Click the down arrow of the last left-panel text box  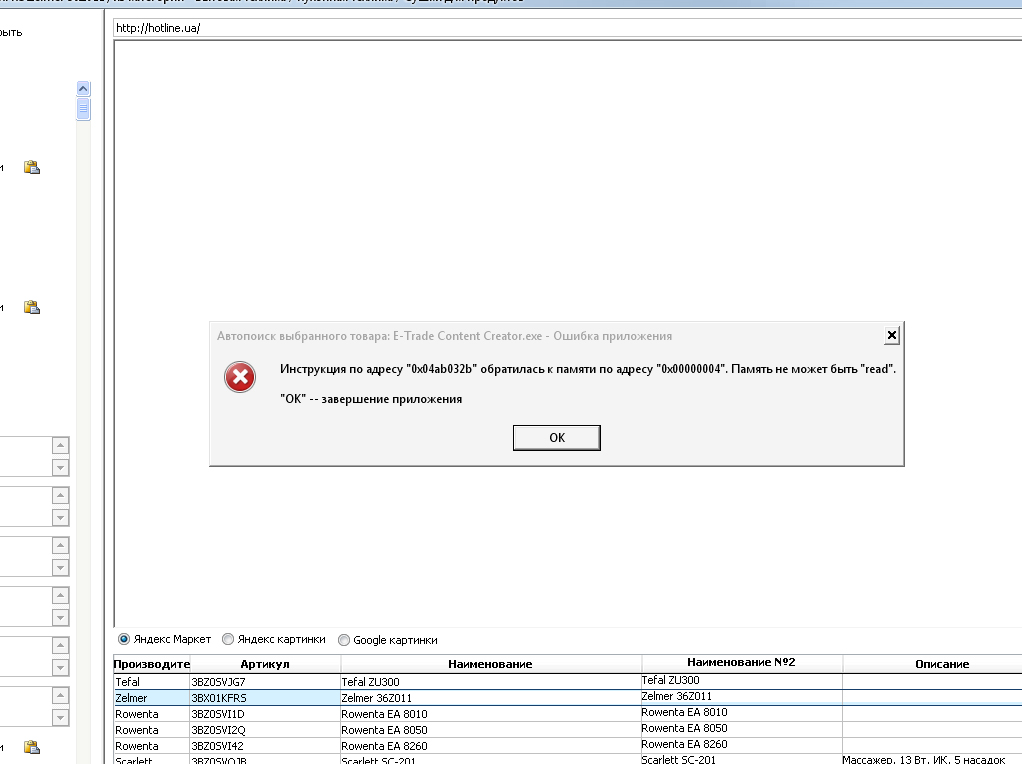tap(60, 718)
